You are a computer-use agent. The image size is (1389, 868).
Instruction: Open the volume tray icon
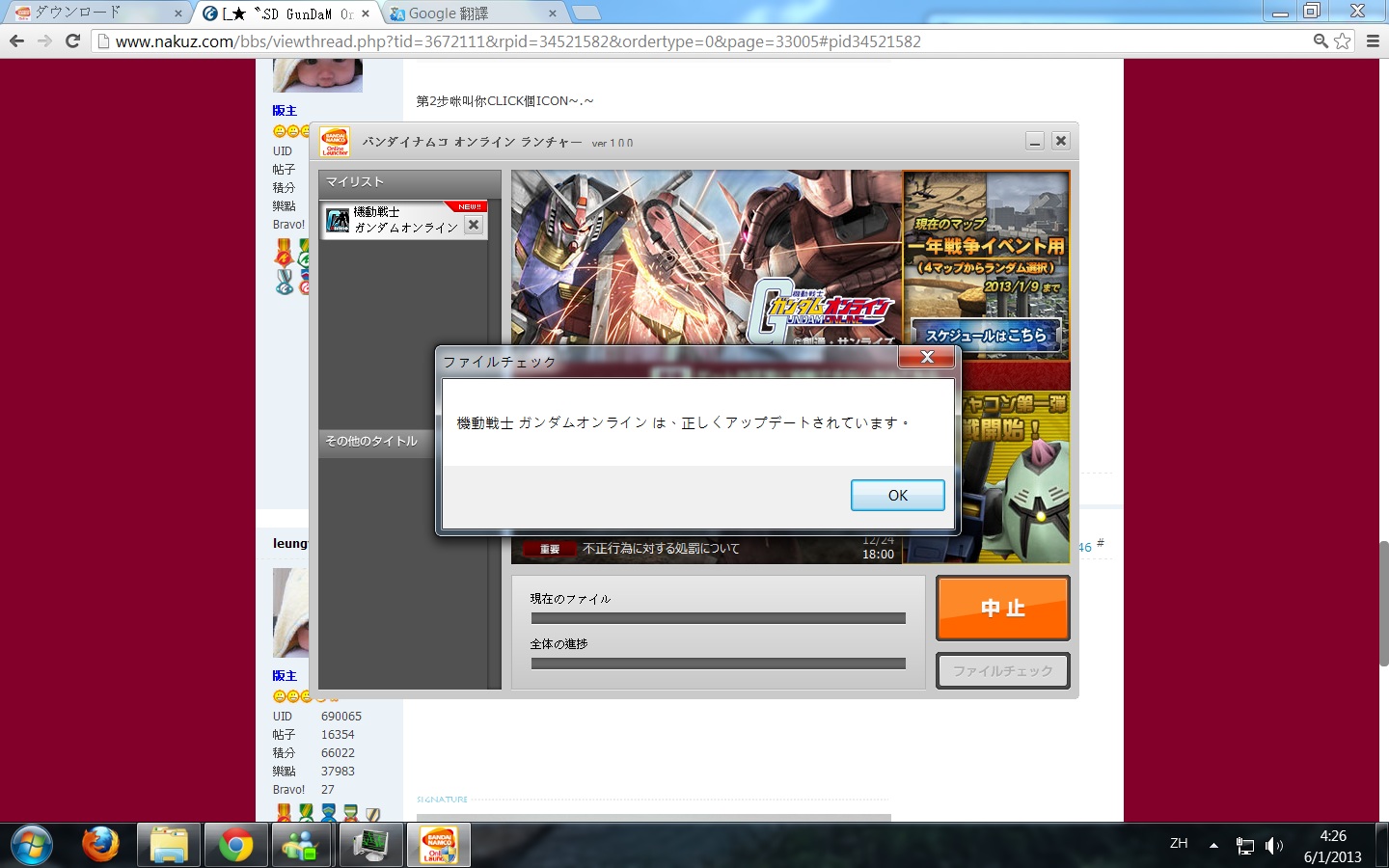coord(1274,846)
